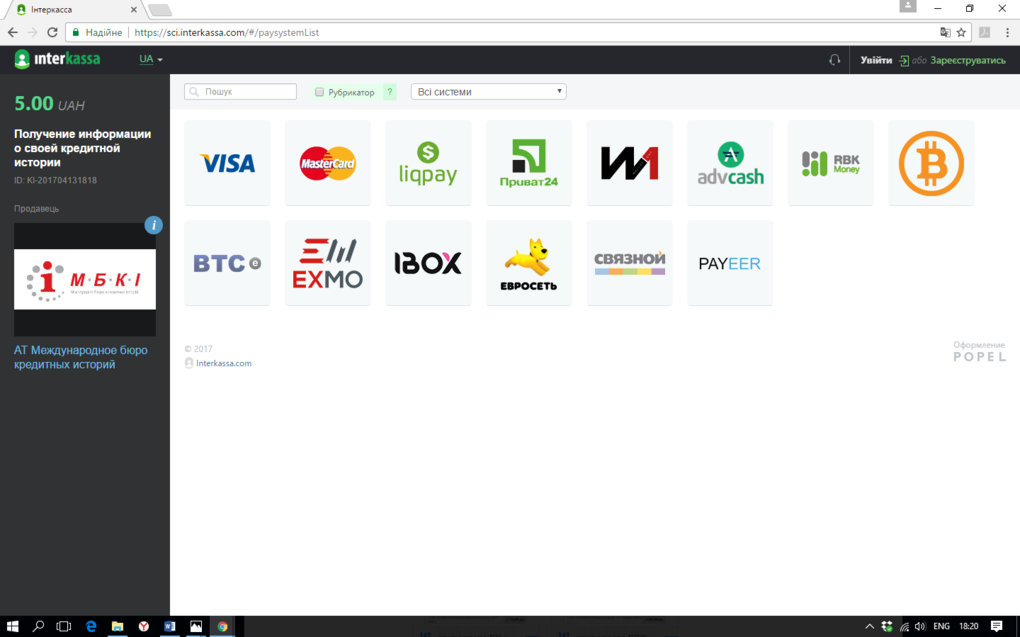The width and height of the screenshot is (1020, 637).
Task: Select the VISA payment option
Action: click(227, 163)
